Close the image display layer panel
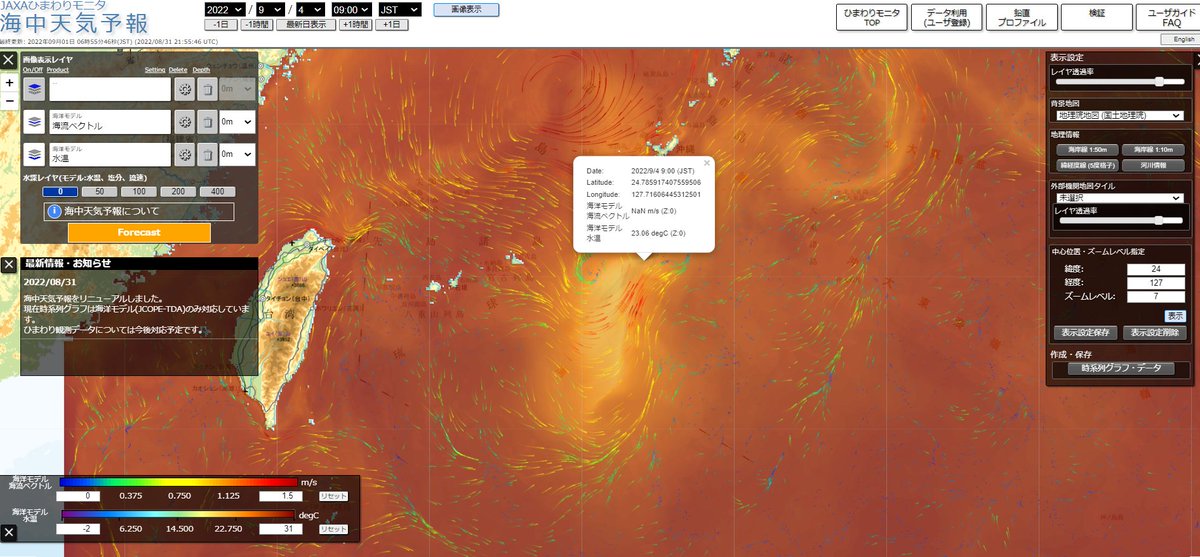Viewport: 1200px width, 557px height. point(9,61)
